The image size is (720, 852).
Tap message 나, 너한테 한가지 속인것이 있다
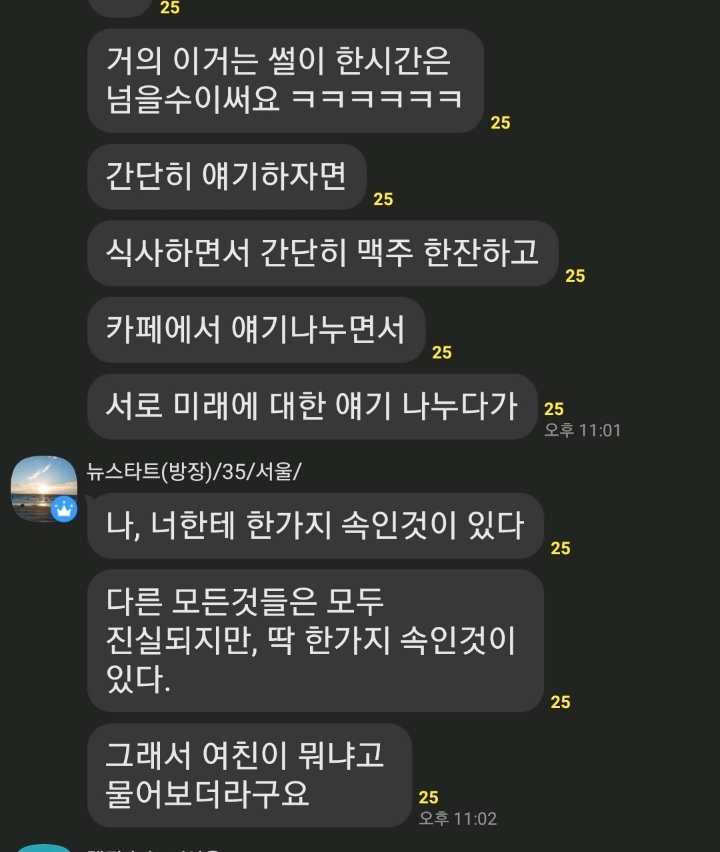[x=315, y=525]
